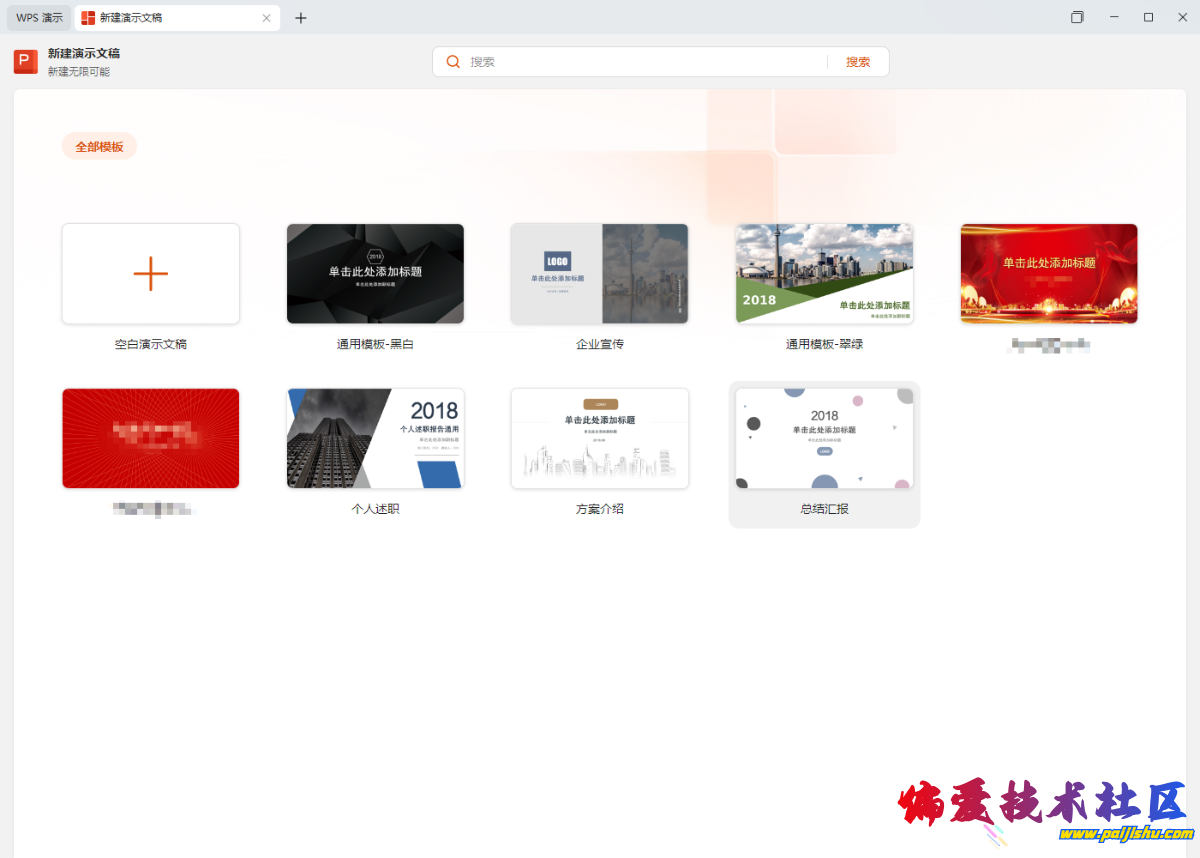Close the 新建演示文稿 tab

tap(266, 18)
